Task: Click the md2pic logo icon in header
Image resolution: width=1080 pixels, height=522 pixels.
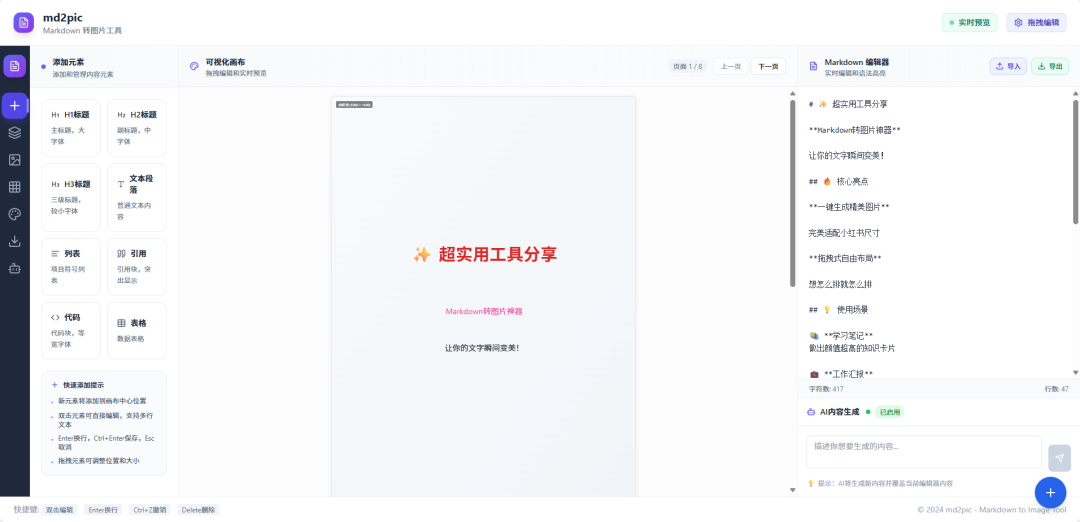Action: pos(23,22)
